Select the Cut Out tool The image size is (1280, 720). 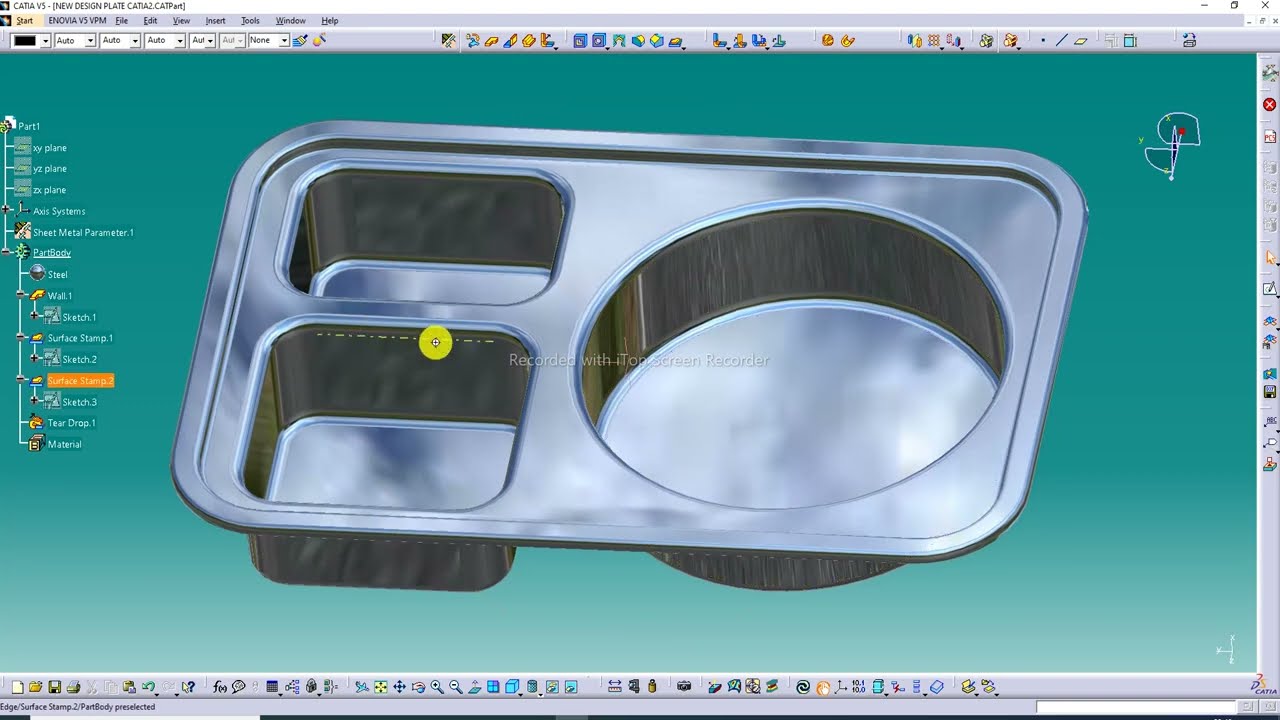(580, 40)
